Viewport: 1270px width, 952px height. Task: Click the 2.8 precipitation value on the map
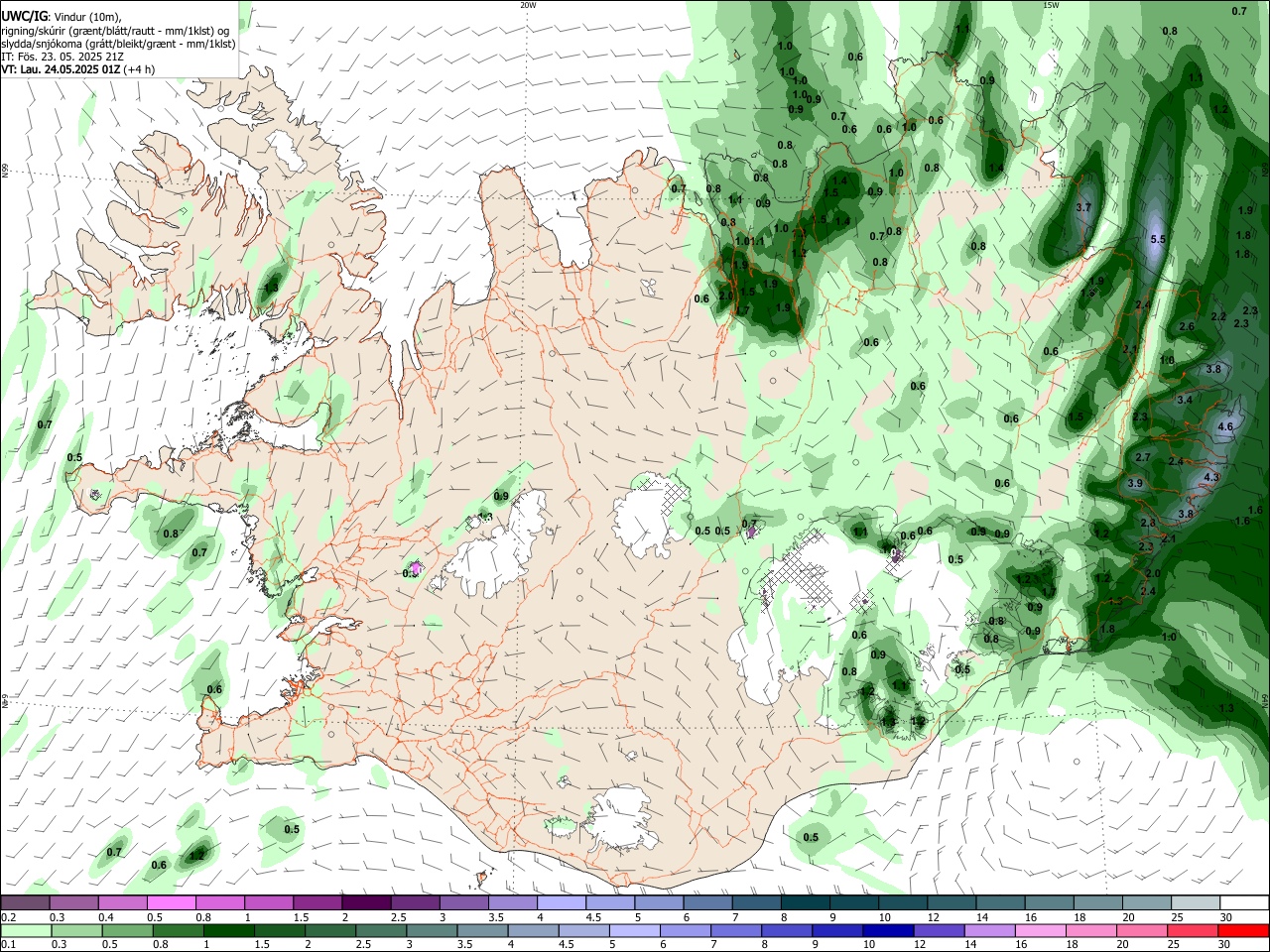pyautogui.click(x=1148, y=524)
